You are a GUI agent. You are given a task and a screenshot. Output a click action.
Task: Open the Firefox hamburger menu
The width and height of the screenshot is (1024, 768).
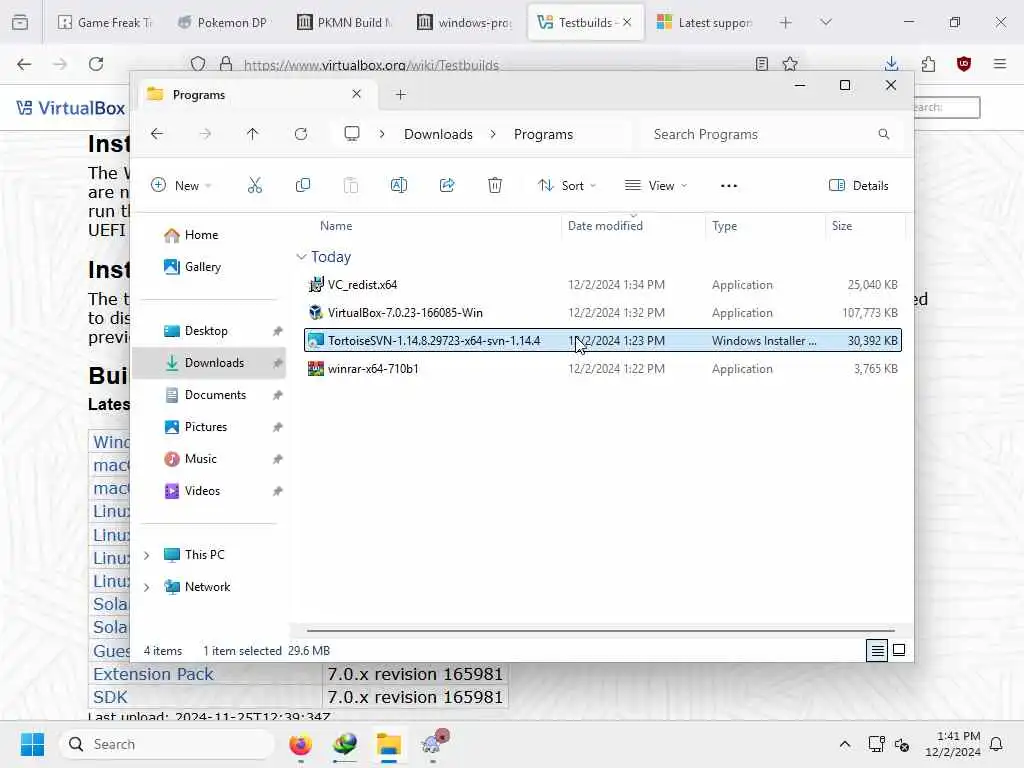coord(999,63)
